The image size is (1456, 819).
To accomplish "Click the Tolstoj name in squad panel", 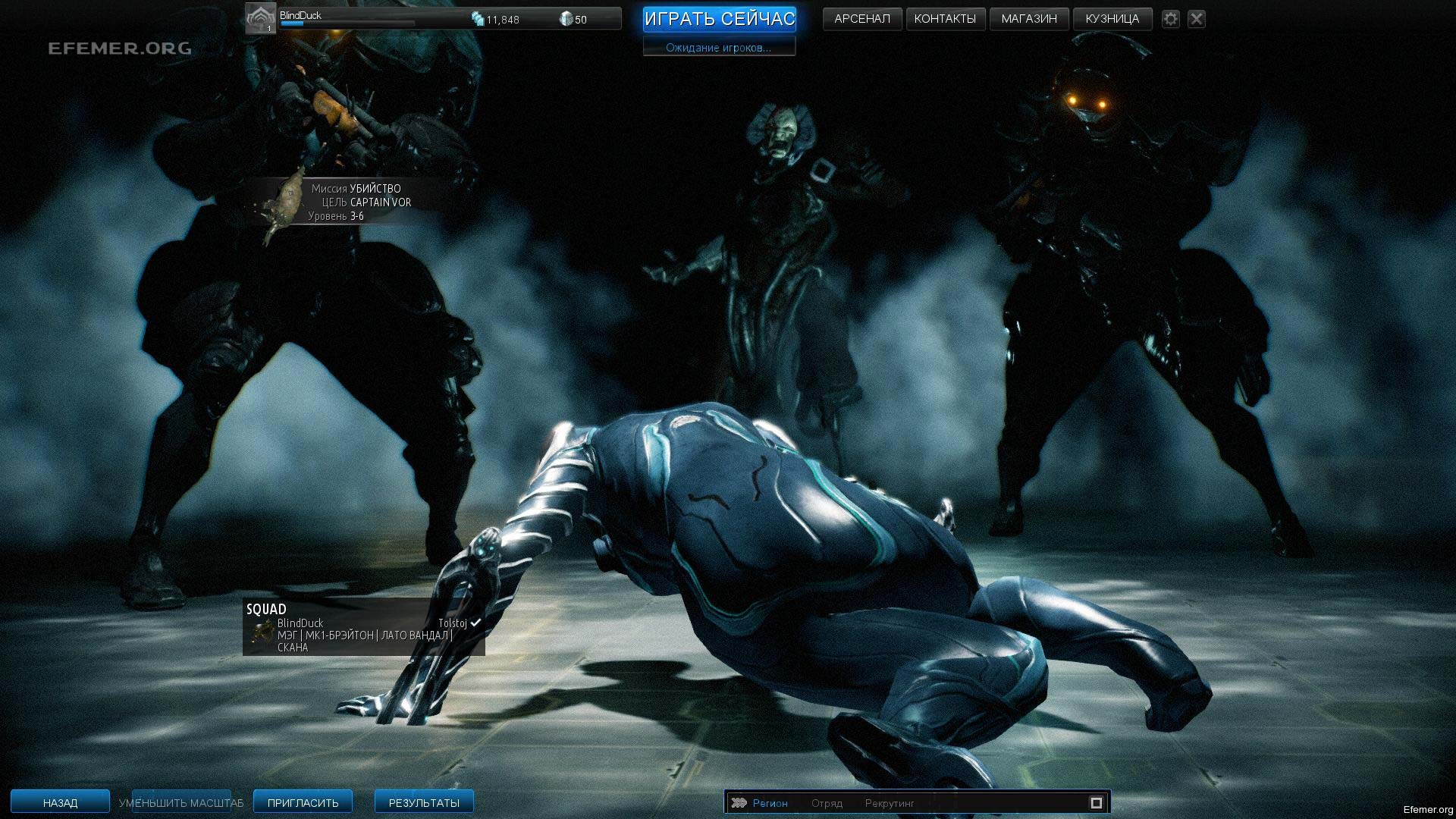I will tap(453, 623).
